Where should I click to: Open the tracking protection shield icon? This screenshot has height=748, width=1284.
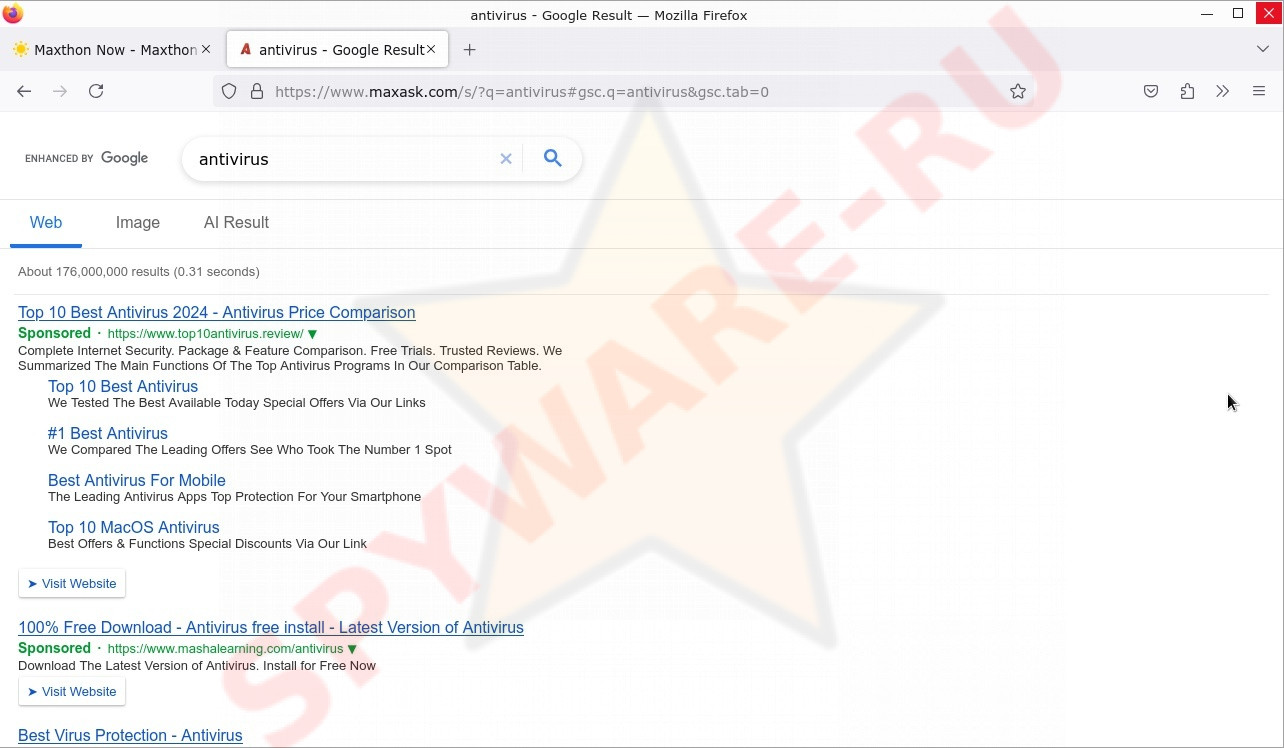[229, 92]
